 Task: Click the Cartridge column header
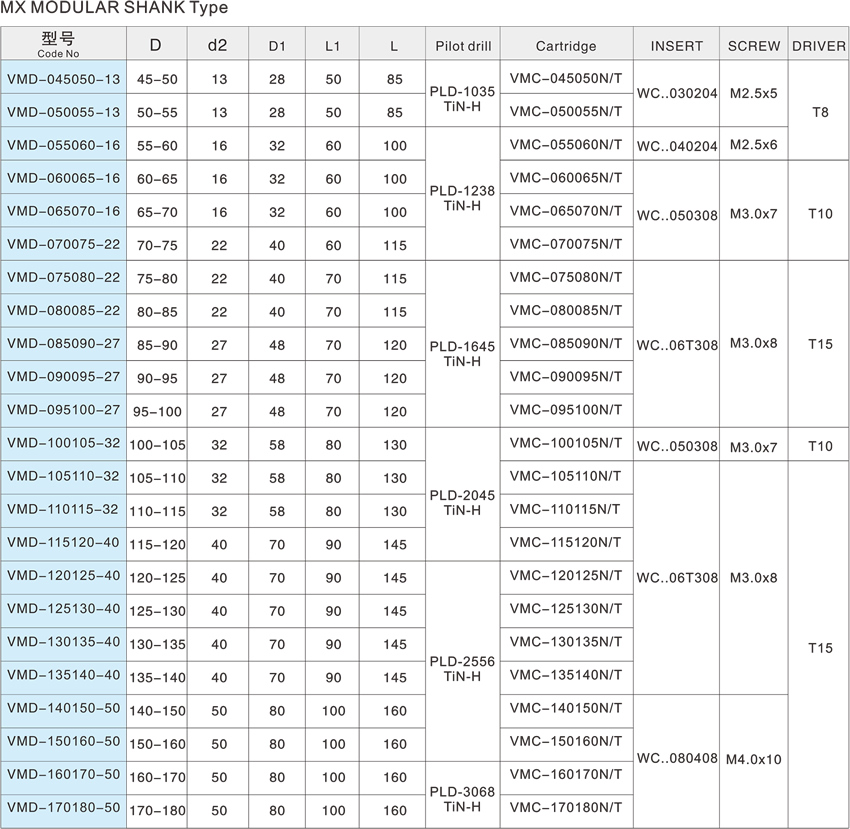click(x=565, y=46)
